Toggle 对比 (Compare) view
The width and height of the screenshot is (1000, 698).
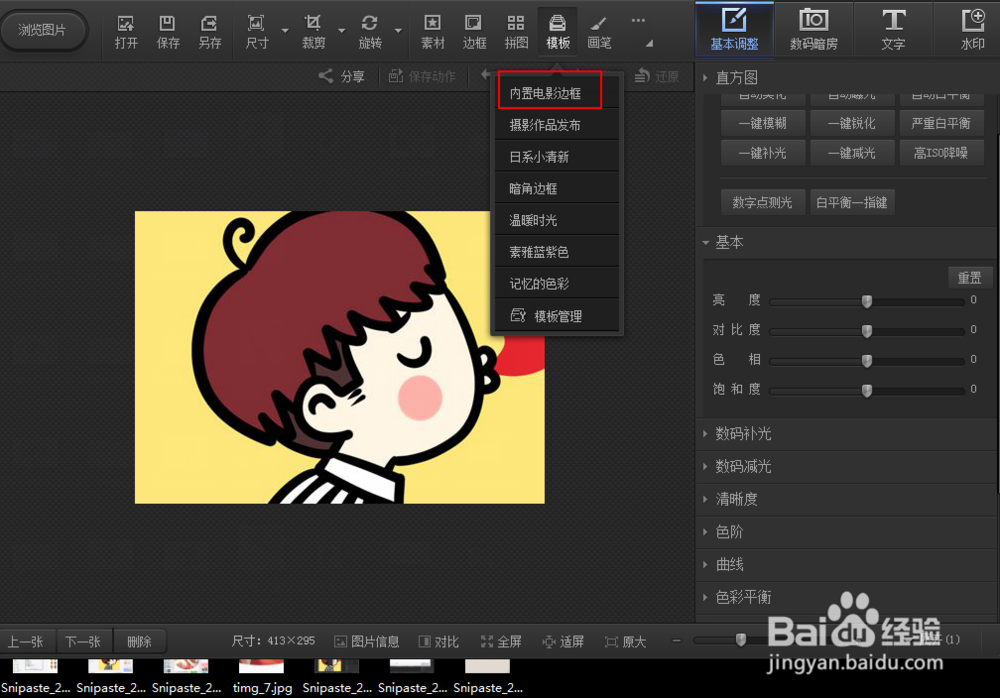439,641
